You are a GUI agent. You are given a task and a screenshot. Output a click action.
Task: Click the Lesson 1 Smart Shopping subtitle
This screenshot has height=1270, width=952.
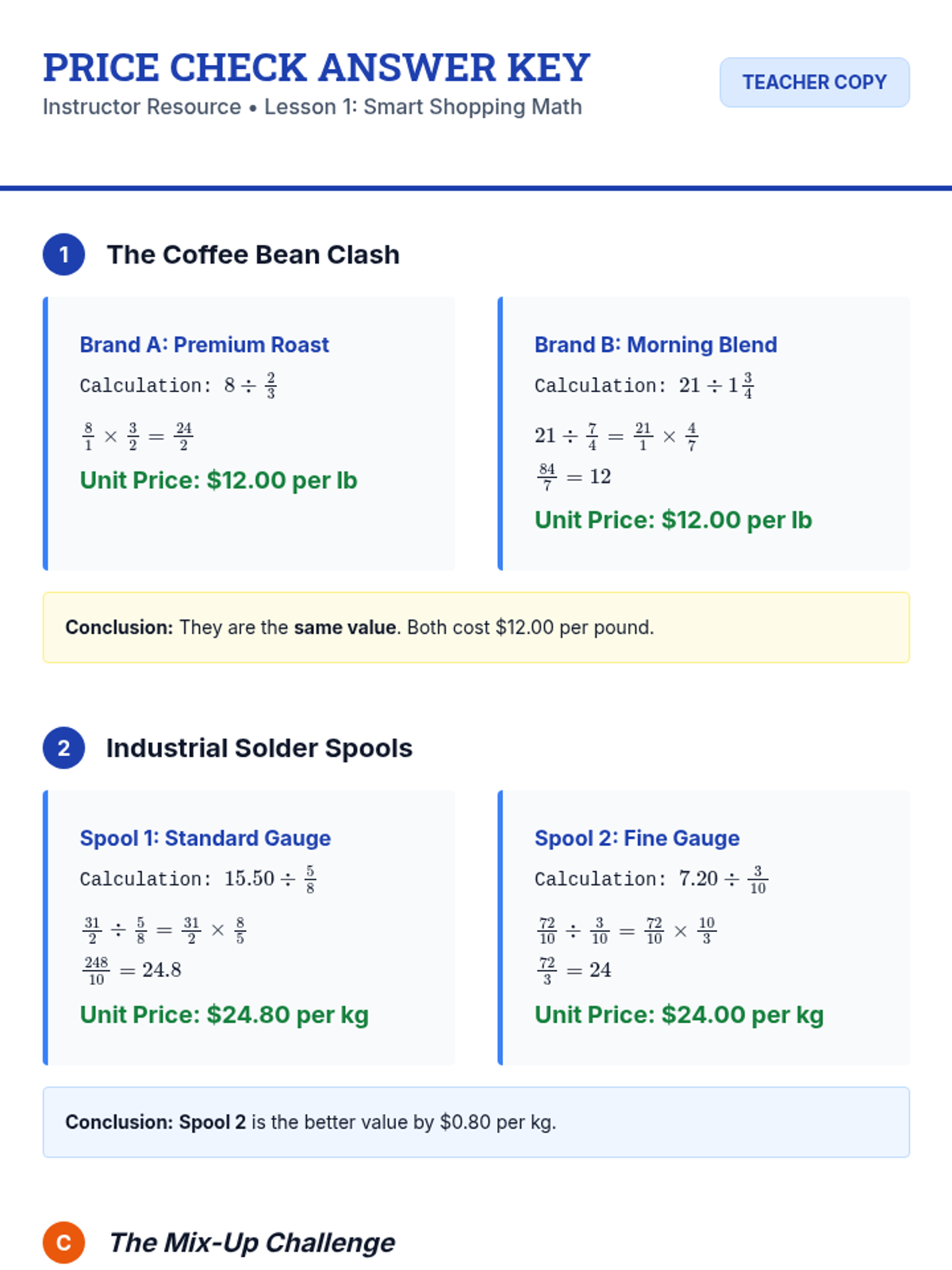coord(312,107)
